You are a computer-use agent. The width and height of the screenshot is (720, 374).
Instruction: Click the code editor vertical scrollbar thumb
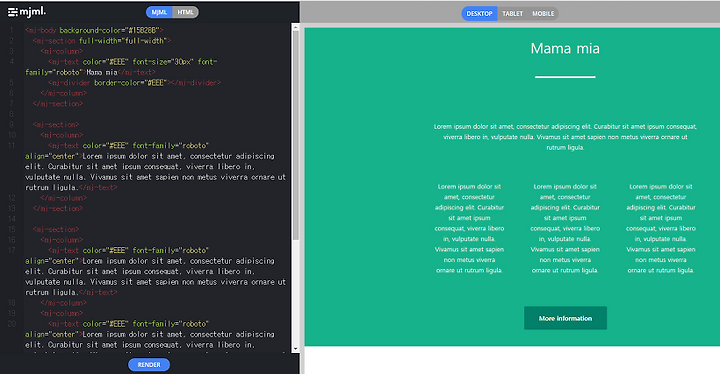pos(296,136)
